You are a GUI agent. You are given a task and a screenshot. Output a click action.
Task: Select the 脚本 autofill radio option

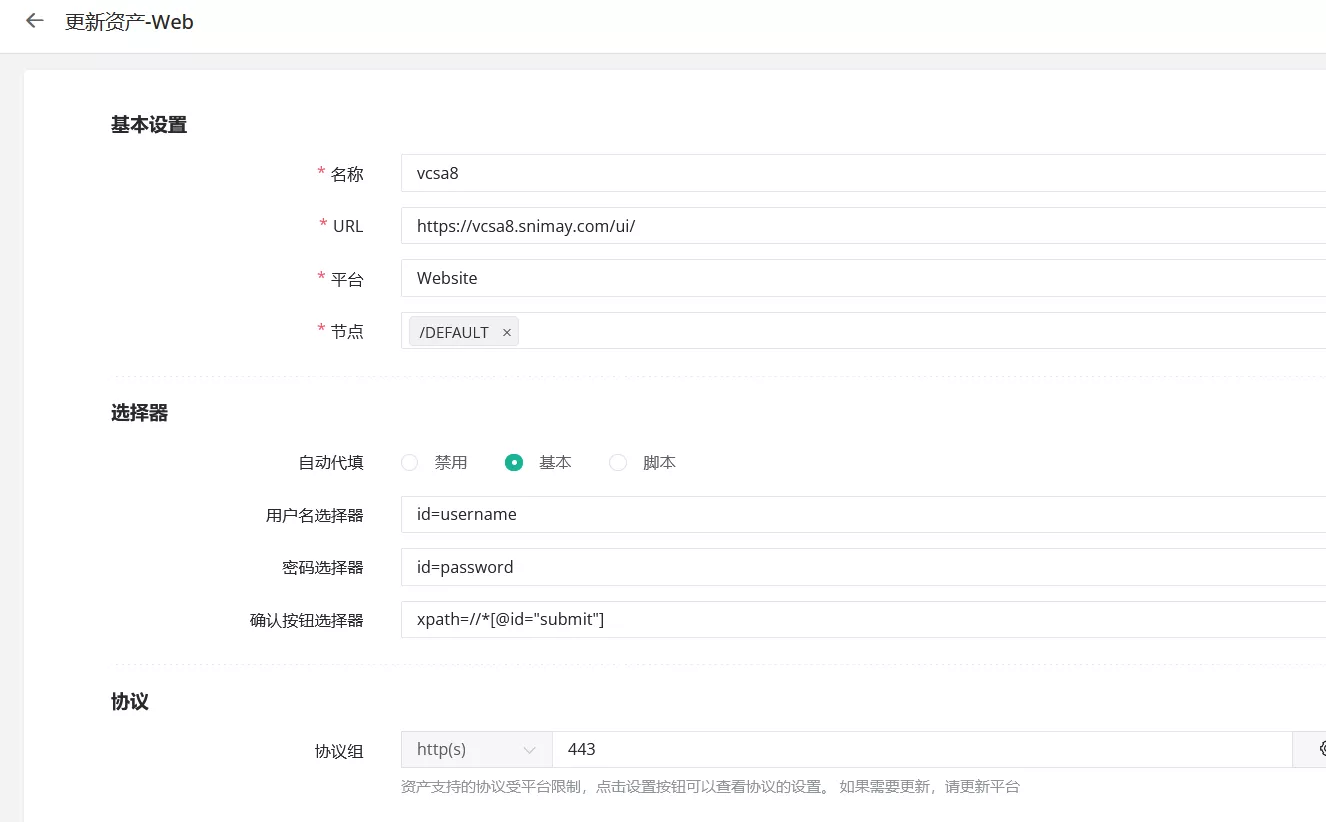point(618,462)
